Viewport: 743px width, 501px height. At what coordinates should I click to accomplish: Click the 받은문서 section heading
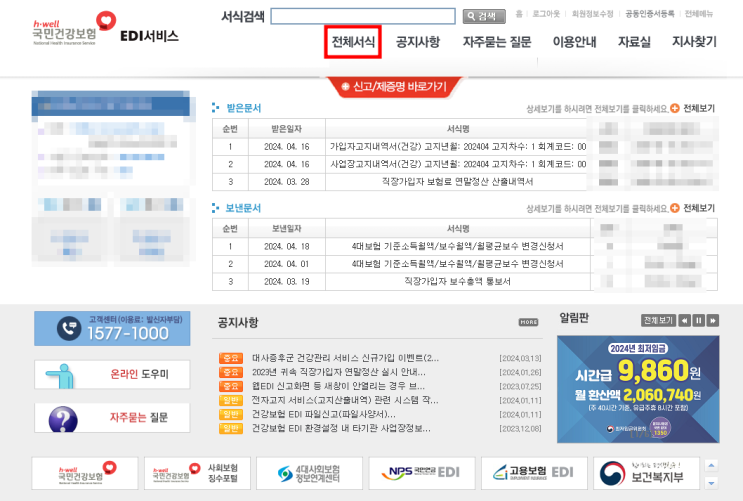coord(244,108)
